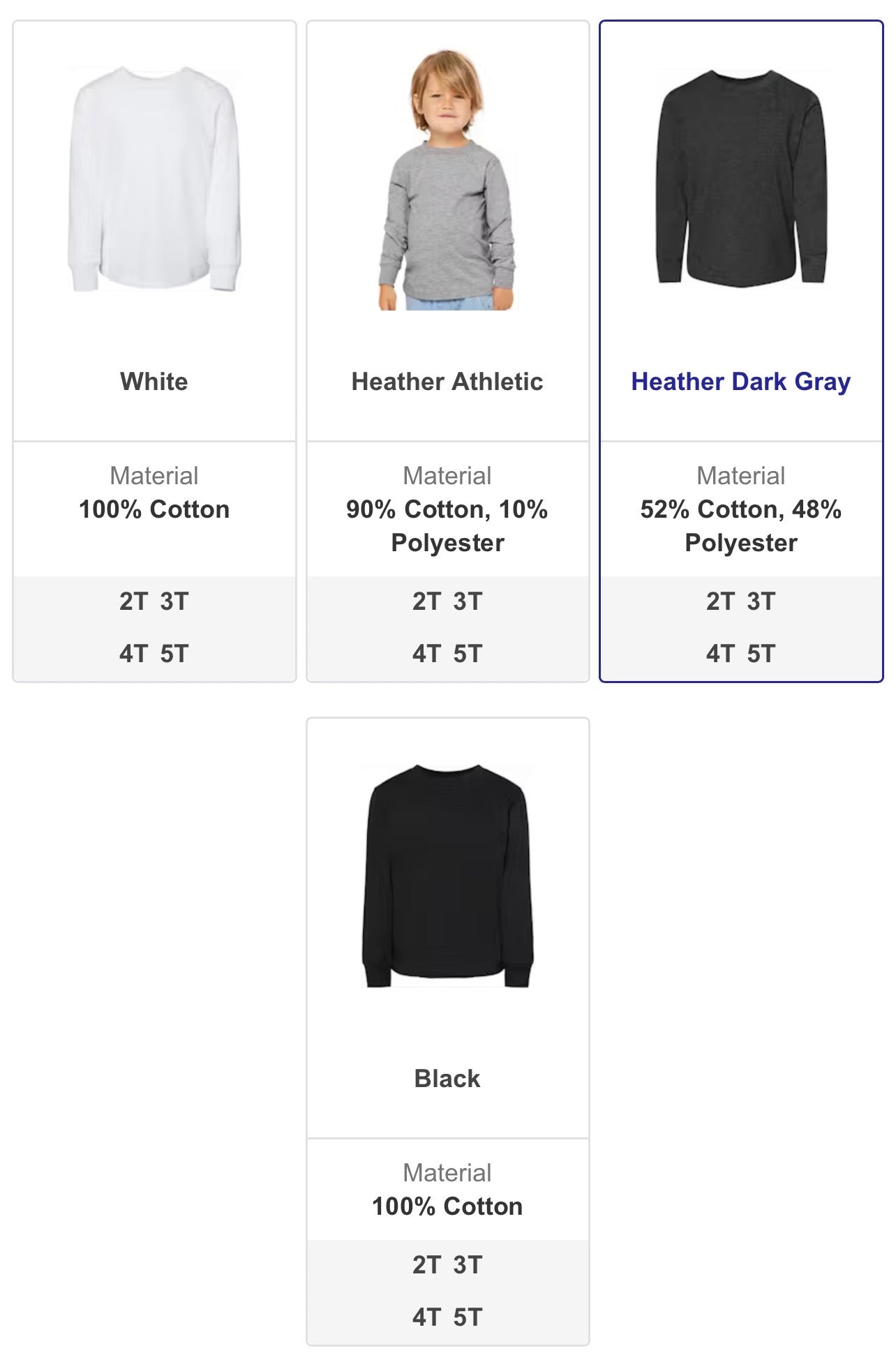Select the Black color label

pos(447,1079)
